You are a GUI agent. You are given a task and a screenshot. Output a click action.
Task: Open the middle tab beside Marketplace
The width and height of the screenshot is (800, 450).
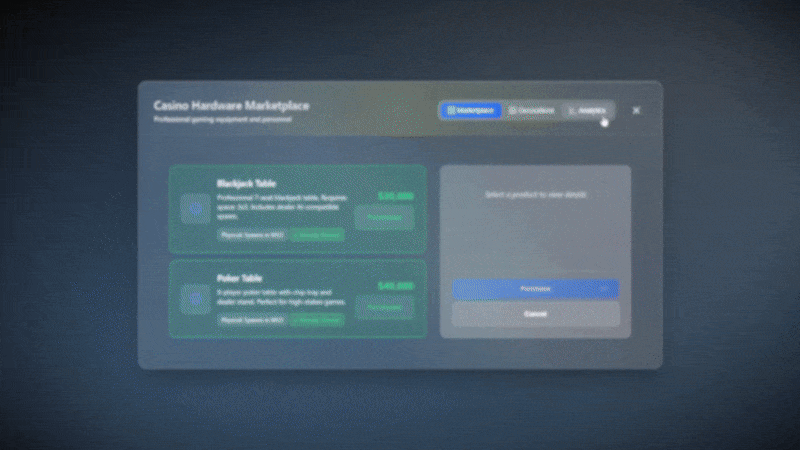click(532, 110)
